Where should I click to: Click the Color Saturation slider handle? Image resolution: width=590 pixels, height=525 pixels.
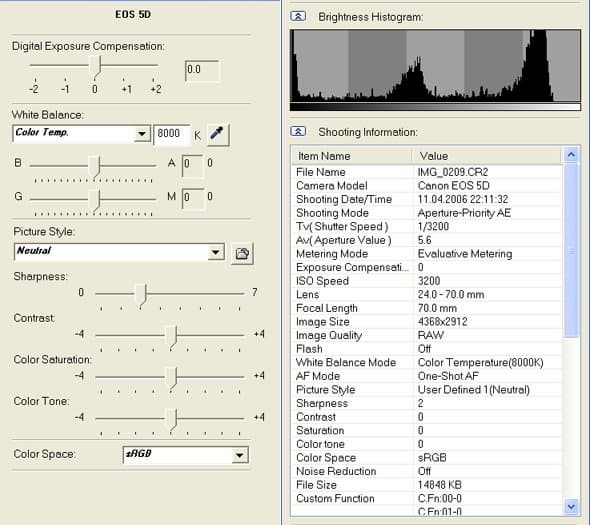pos(171,378)
